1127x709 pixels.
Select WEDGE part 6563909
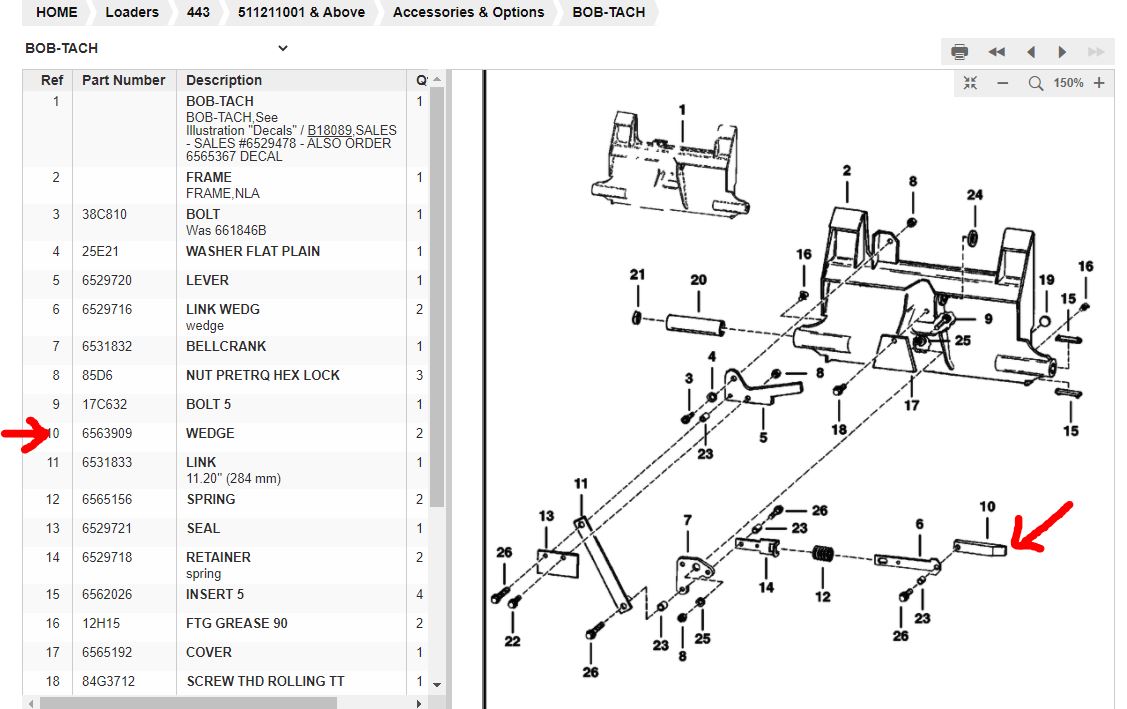click(107, 433)
